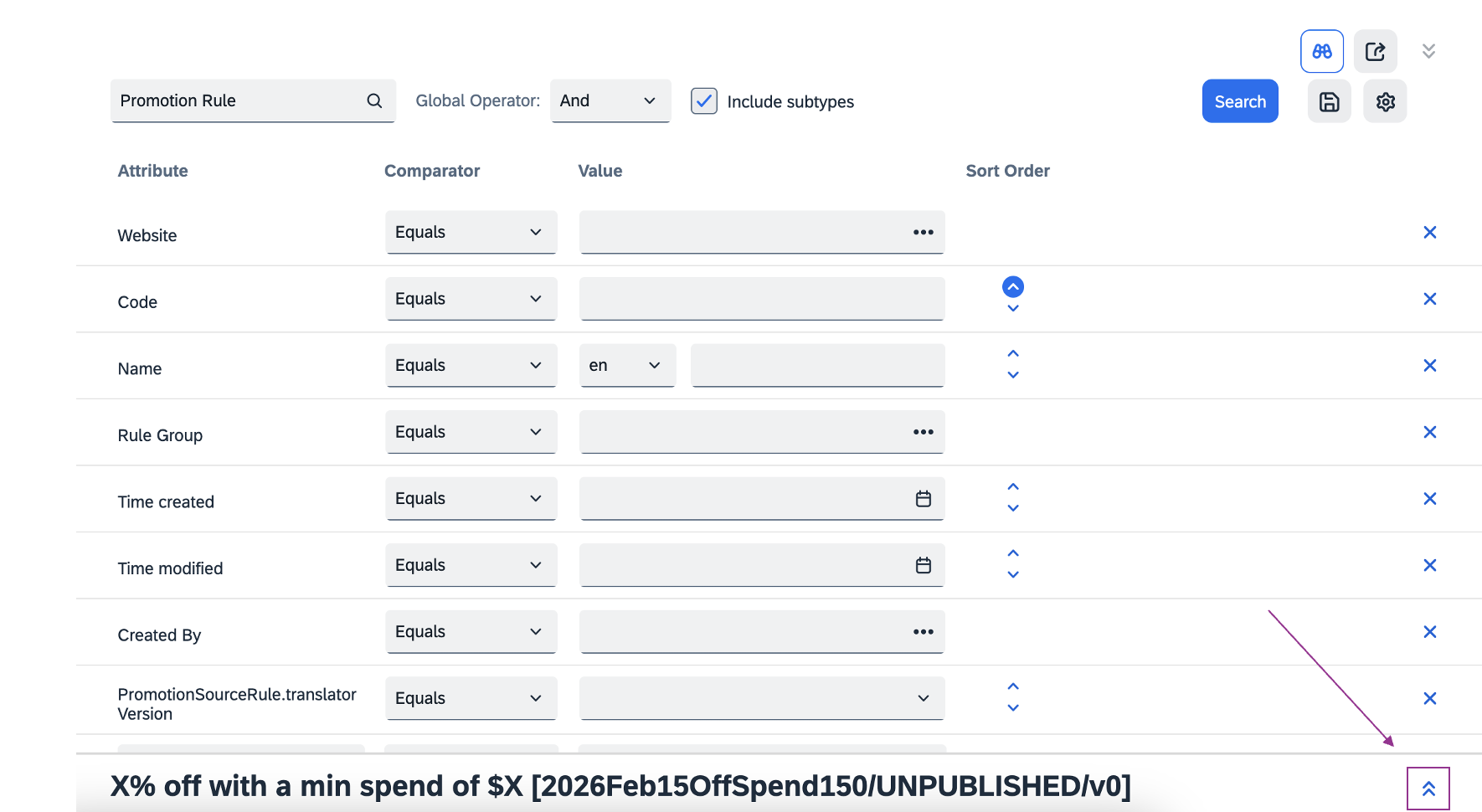
Task: Expand the Website comparator Equals dropdown
Action: point(471,233)
